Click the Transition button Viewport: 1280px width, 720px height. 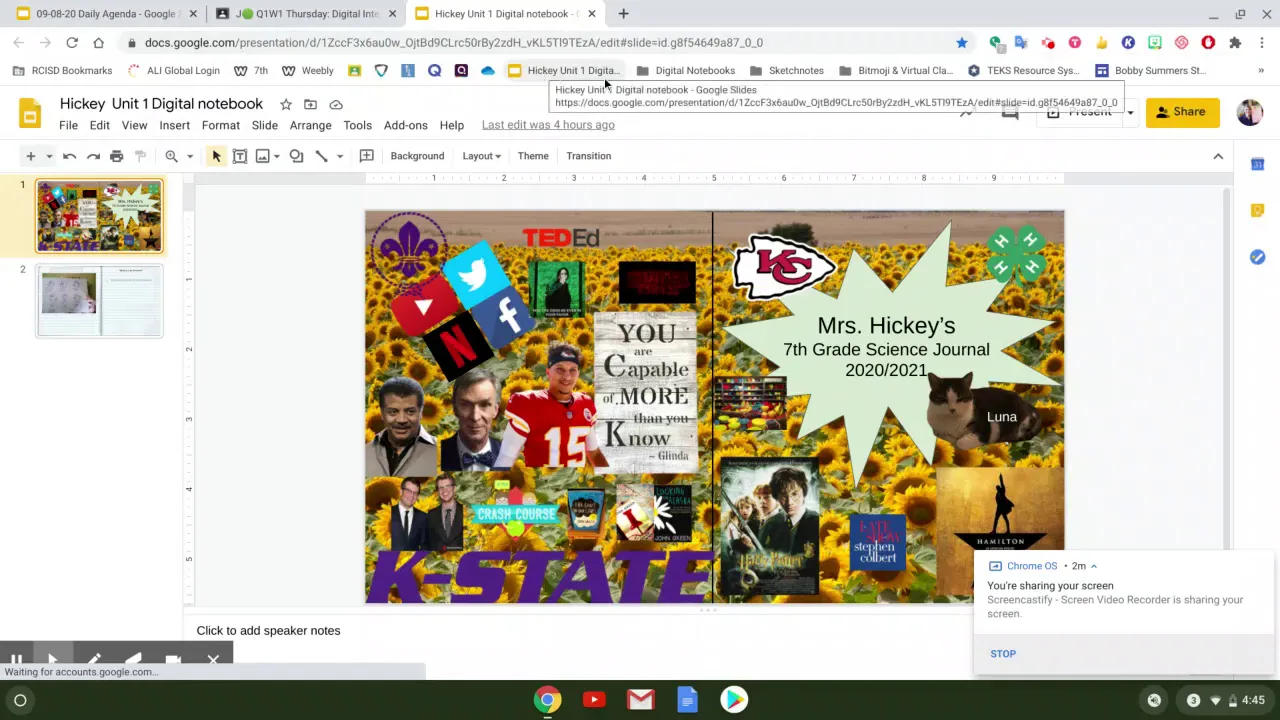[x=588, y=156]
